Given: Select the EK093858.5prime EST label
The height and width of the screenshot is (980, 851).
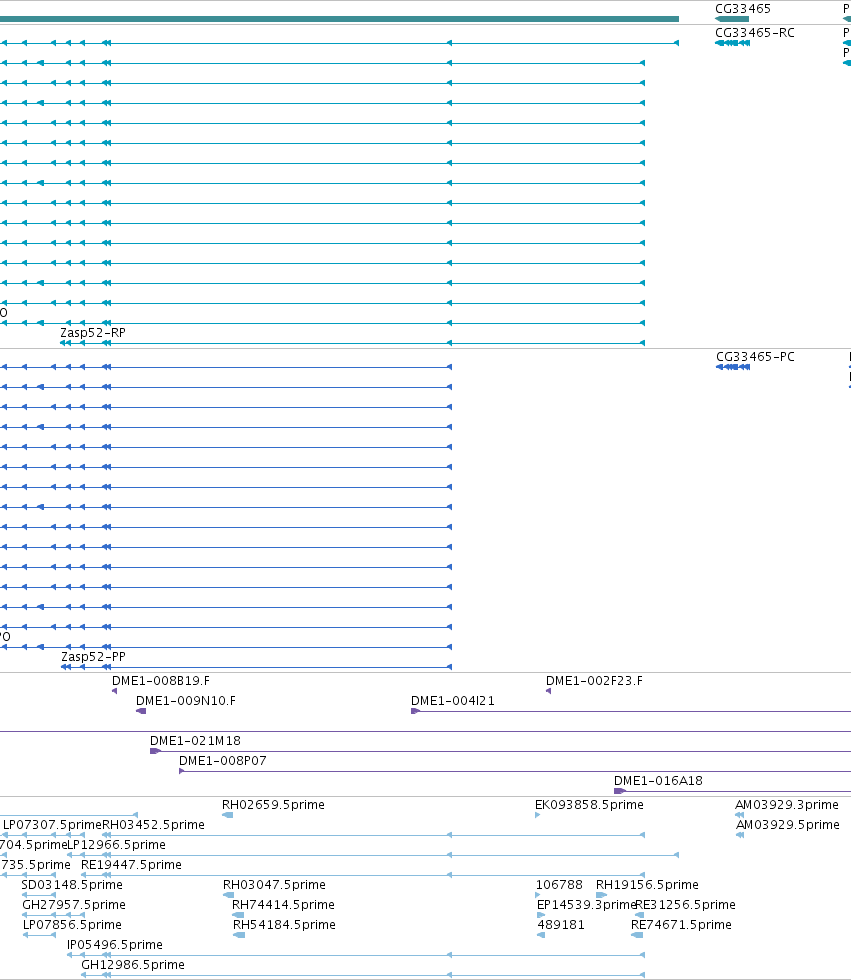Looking at the screenshot, I should click(589, 804).
